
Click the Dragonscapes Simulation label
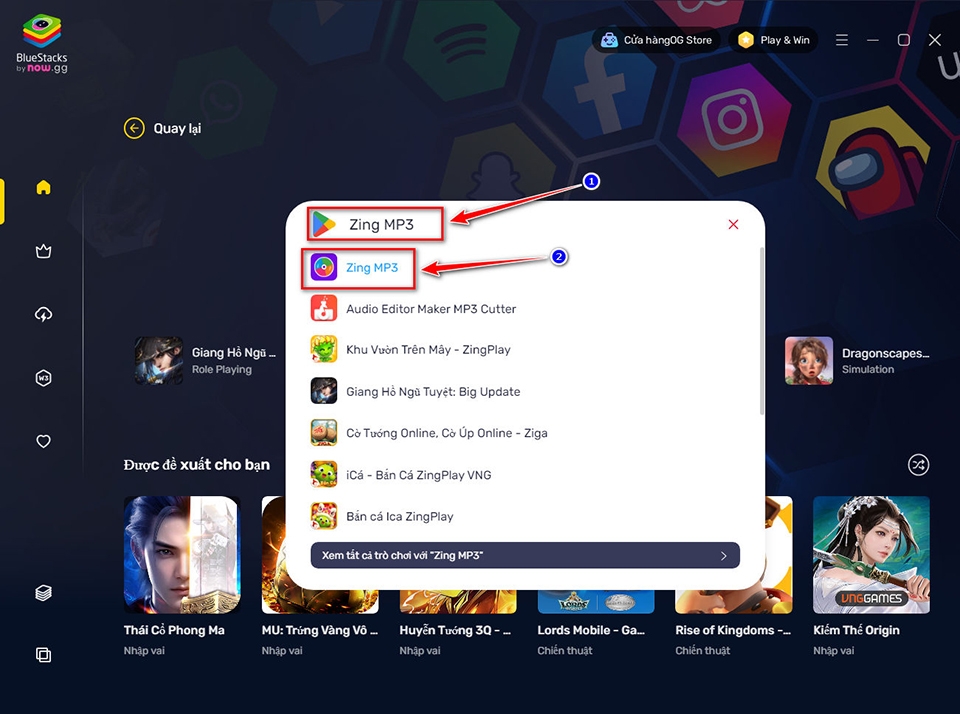pos(868,369)
